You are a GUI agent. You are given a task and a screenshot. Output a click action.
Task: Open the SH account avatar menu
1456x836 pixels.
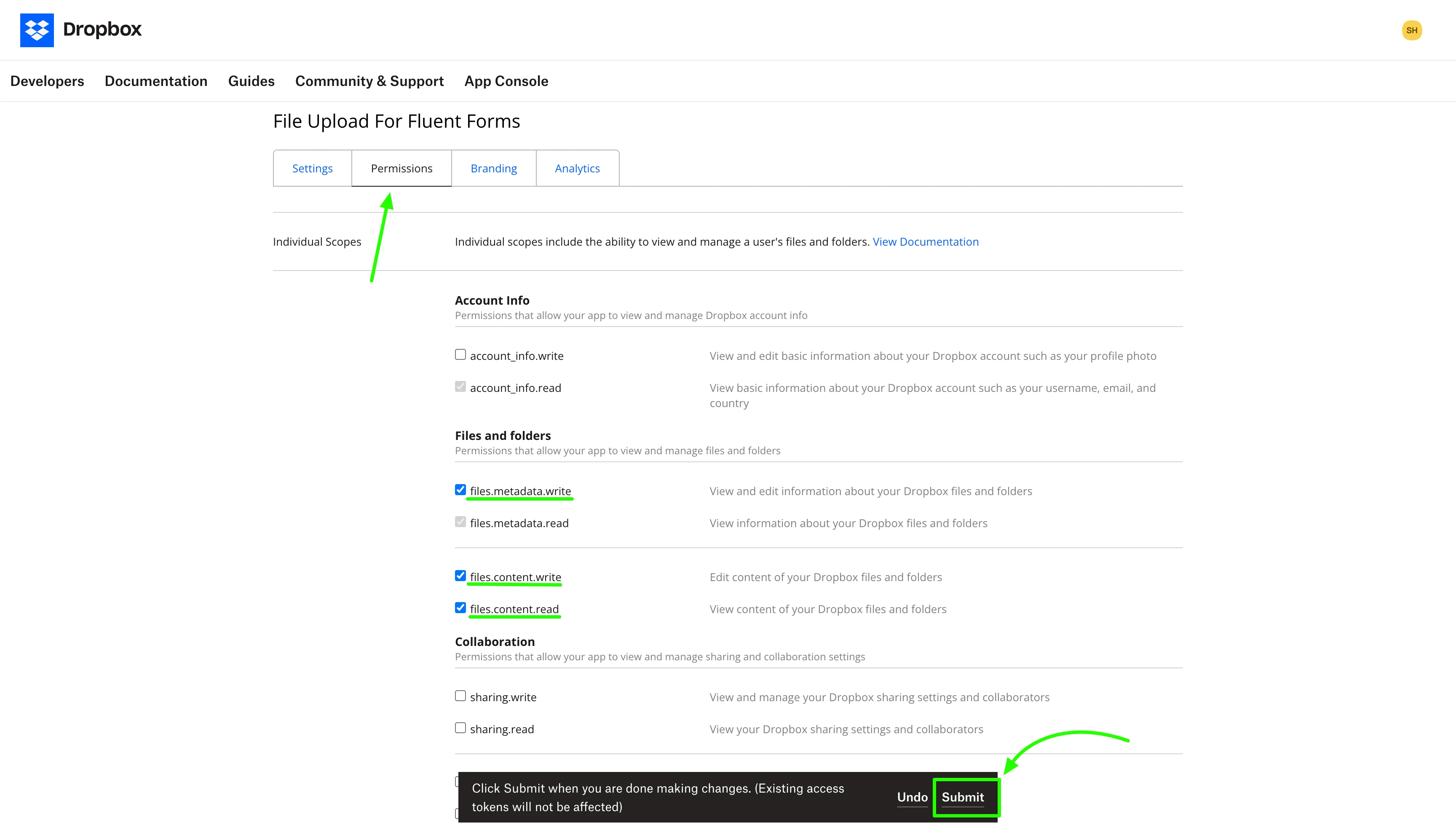pos(1412,30)
